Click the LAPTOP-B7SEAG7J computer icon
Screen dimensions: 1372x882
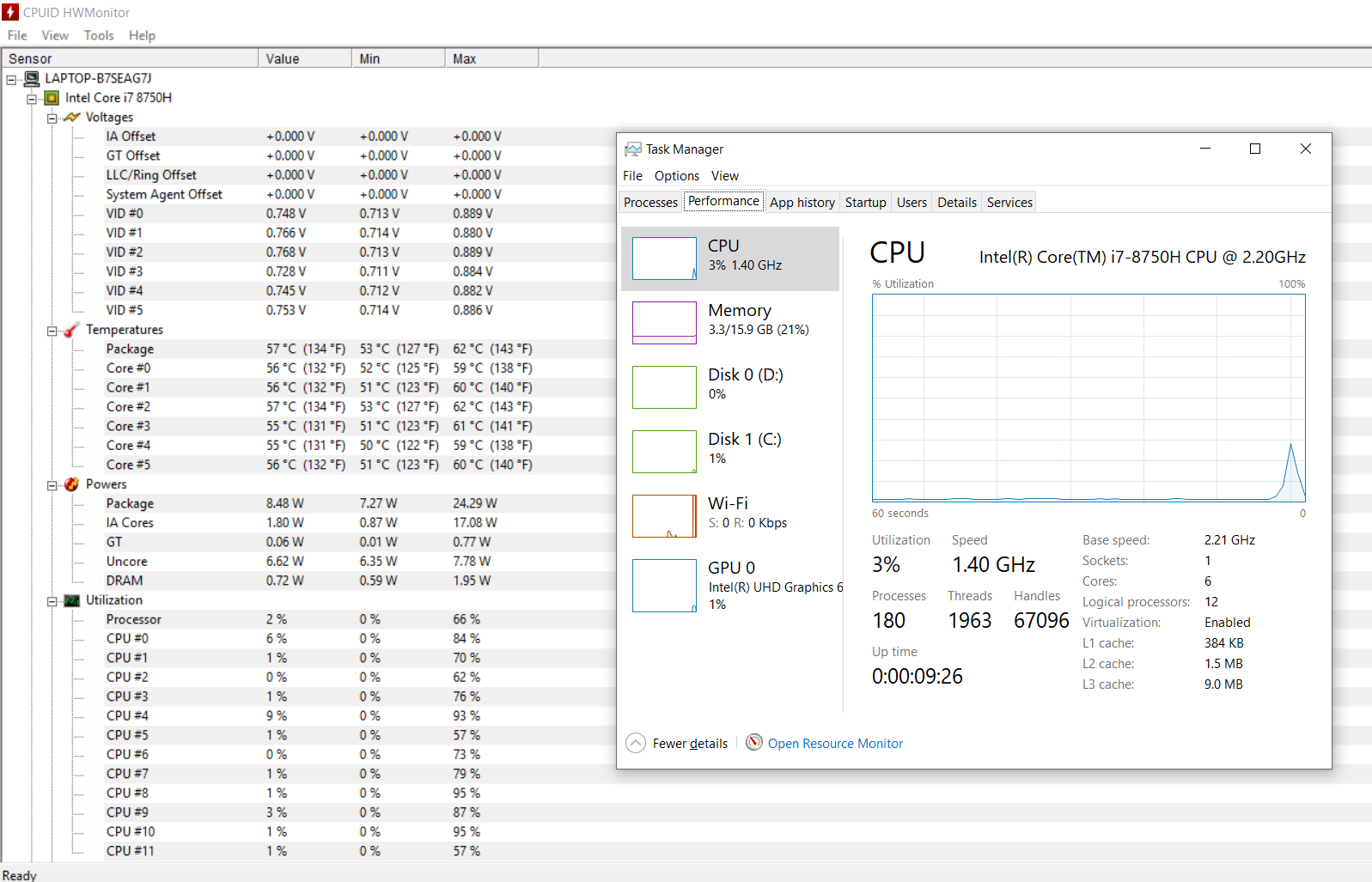click(32, 79)
